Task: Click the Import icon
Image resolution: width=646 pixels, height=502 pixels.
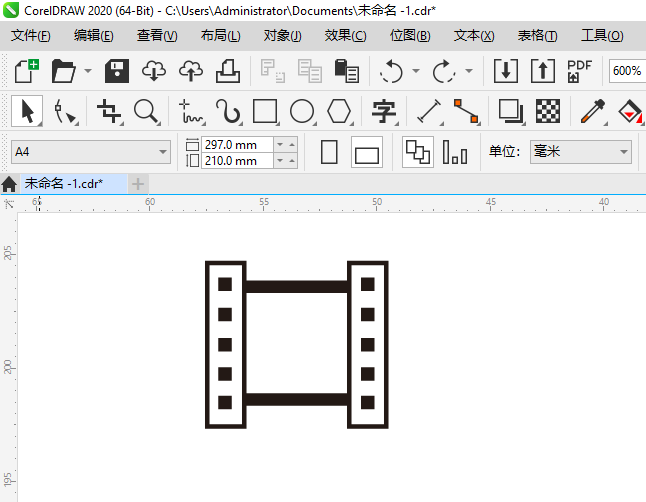Action: [x=506, y=71]
